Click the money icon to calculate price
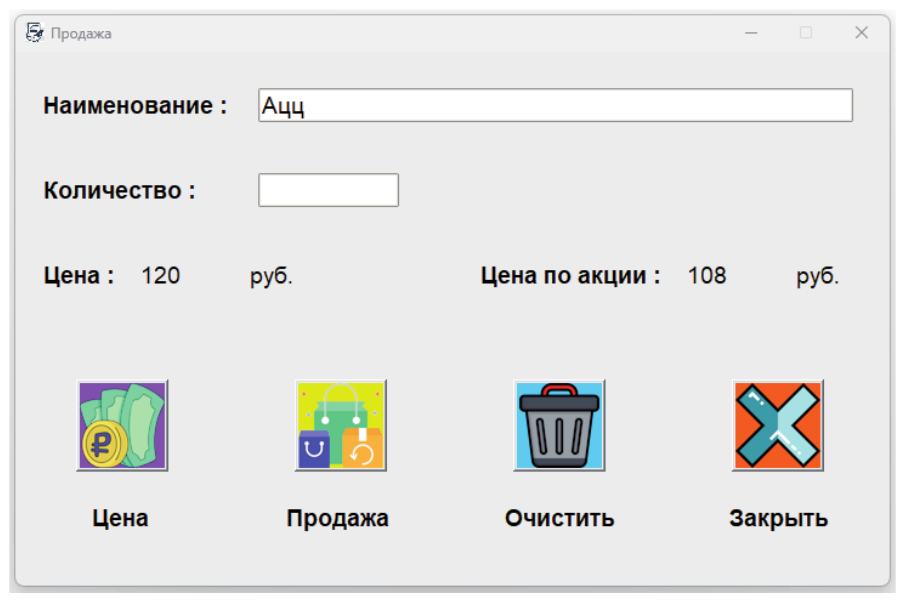 (x=122, y=425)
